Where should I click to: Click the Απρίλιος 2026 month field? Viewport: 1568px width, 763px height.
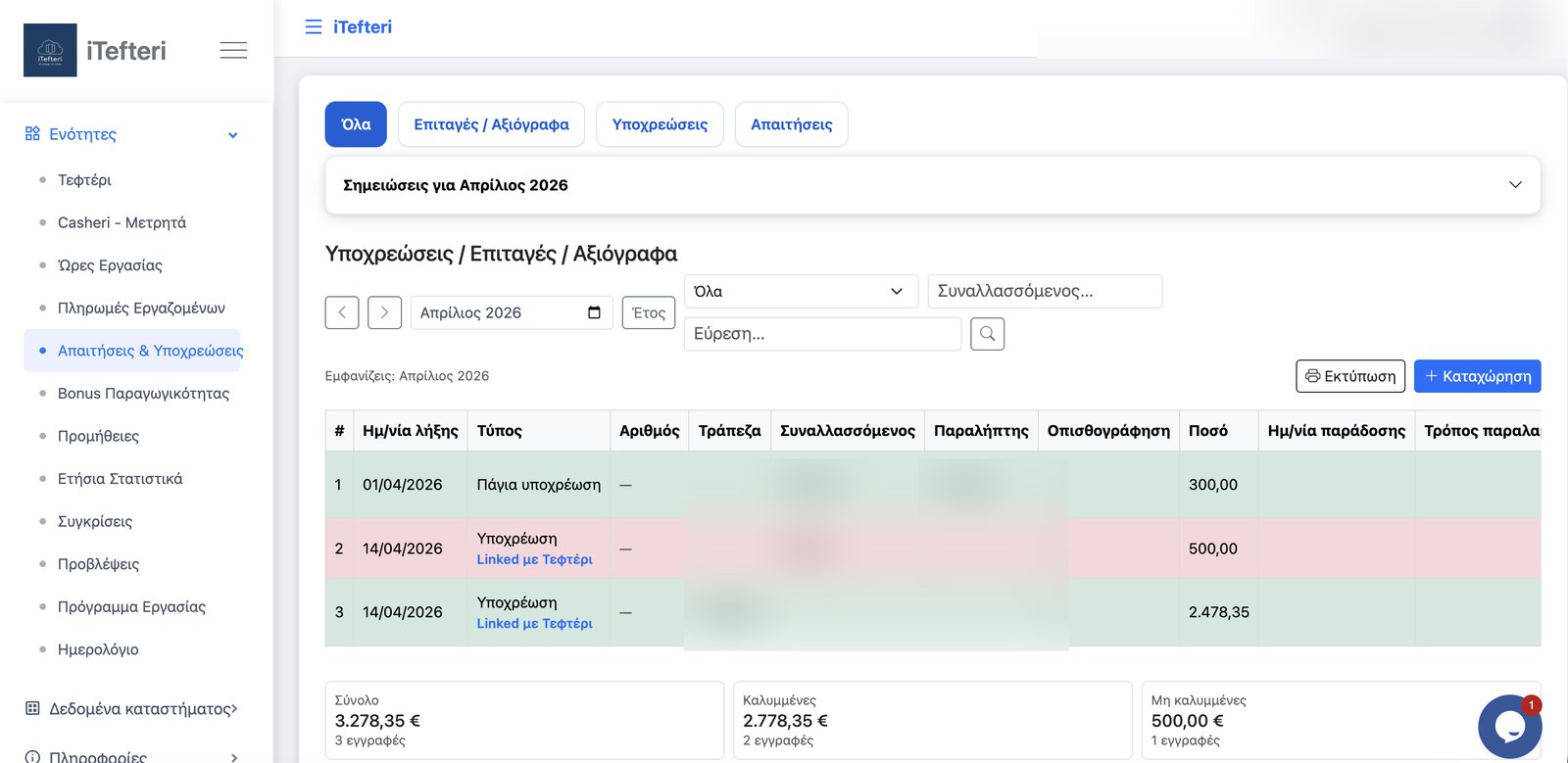(x=512, y=312)
